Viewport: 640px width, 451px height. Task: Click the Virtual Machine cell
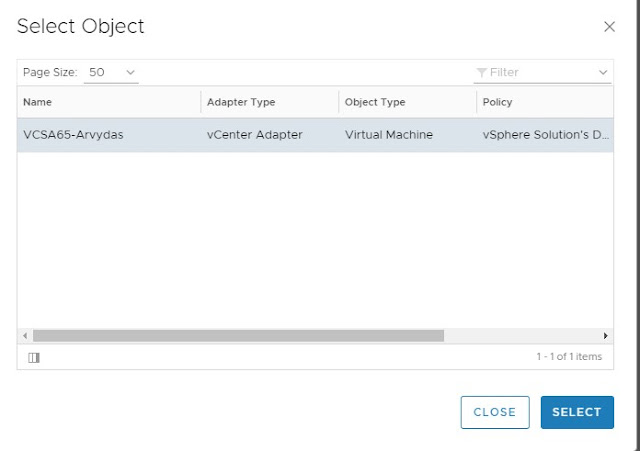(389, 134)
